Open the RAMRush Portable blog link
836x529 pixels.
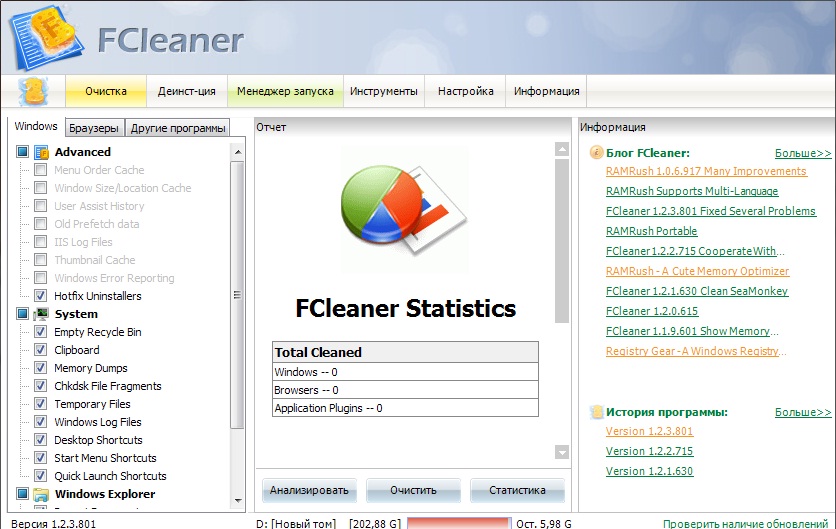pos(651,231)
